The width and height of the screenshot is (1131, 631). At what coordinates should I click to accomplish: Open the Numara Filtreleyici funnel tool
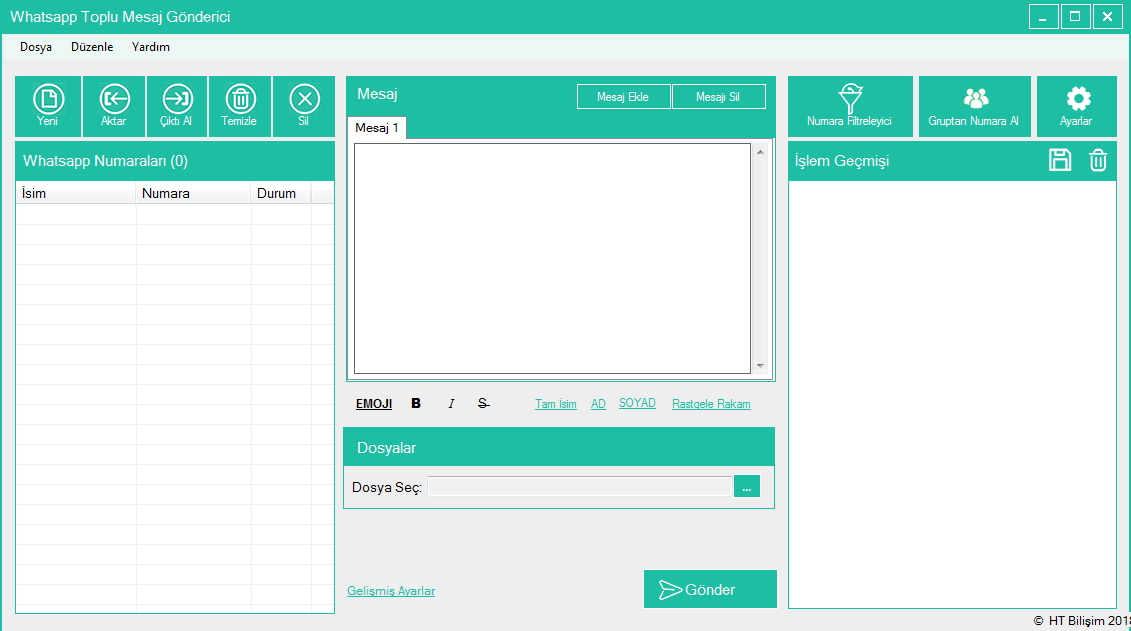[x=850, y=106]
